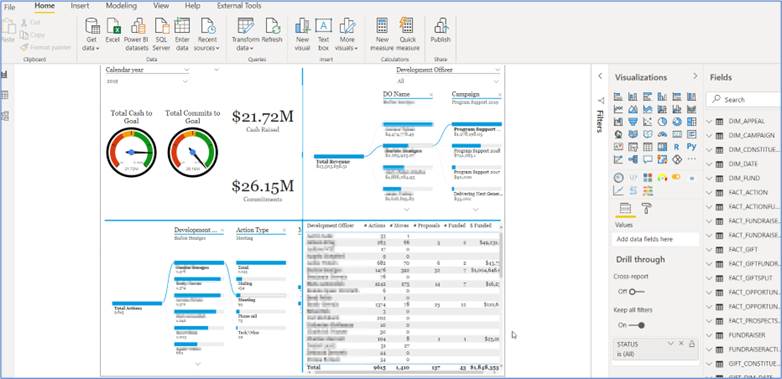
Task: Click the Enter data button
Action: [x=182, y=34]
